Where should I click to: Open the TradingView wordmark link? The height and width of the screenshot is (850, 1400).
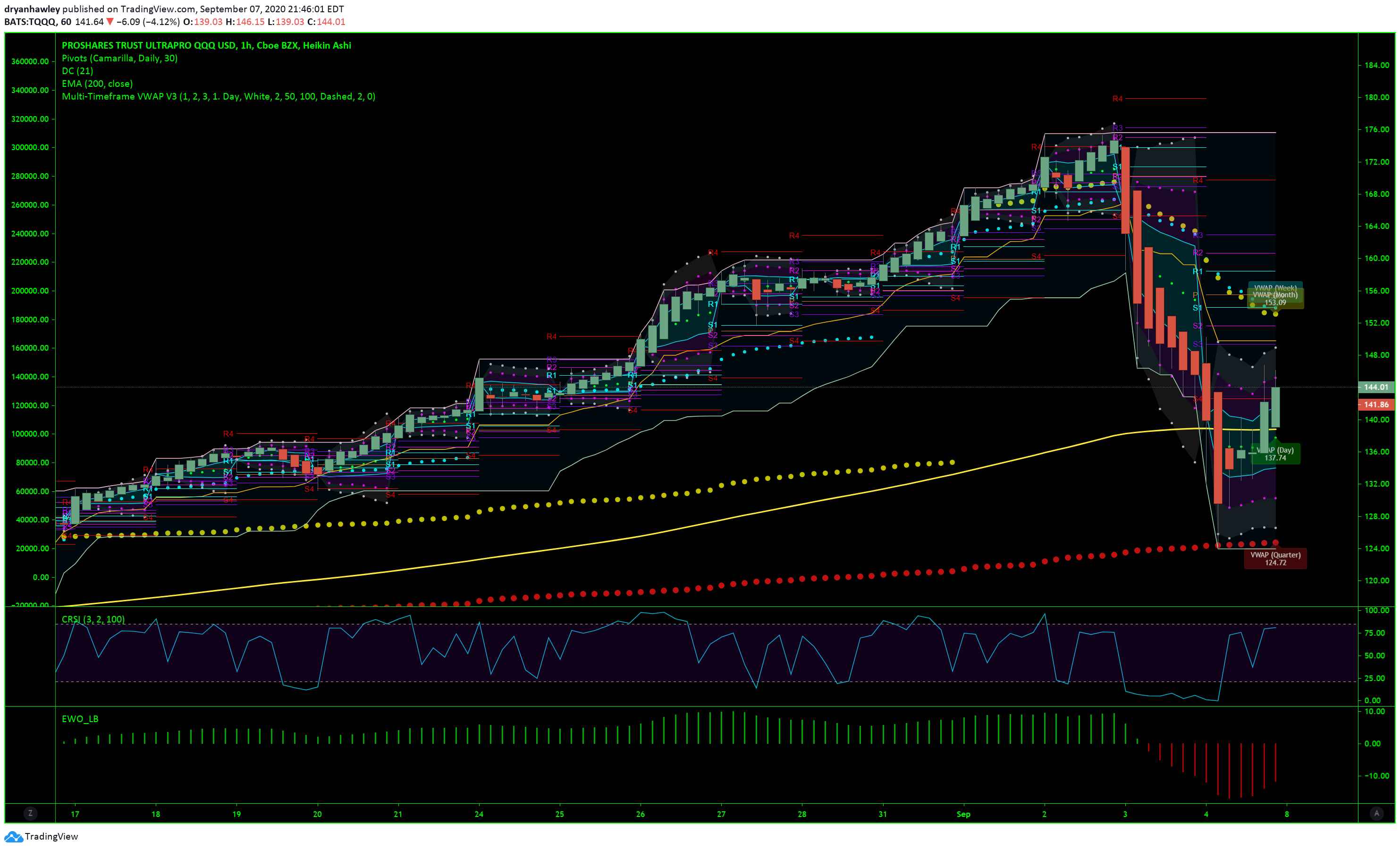coord(51,836)
